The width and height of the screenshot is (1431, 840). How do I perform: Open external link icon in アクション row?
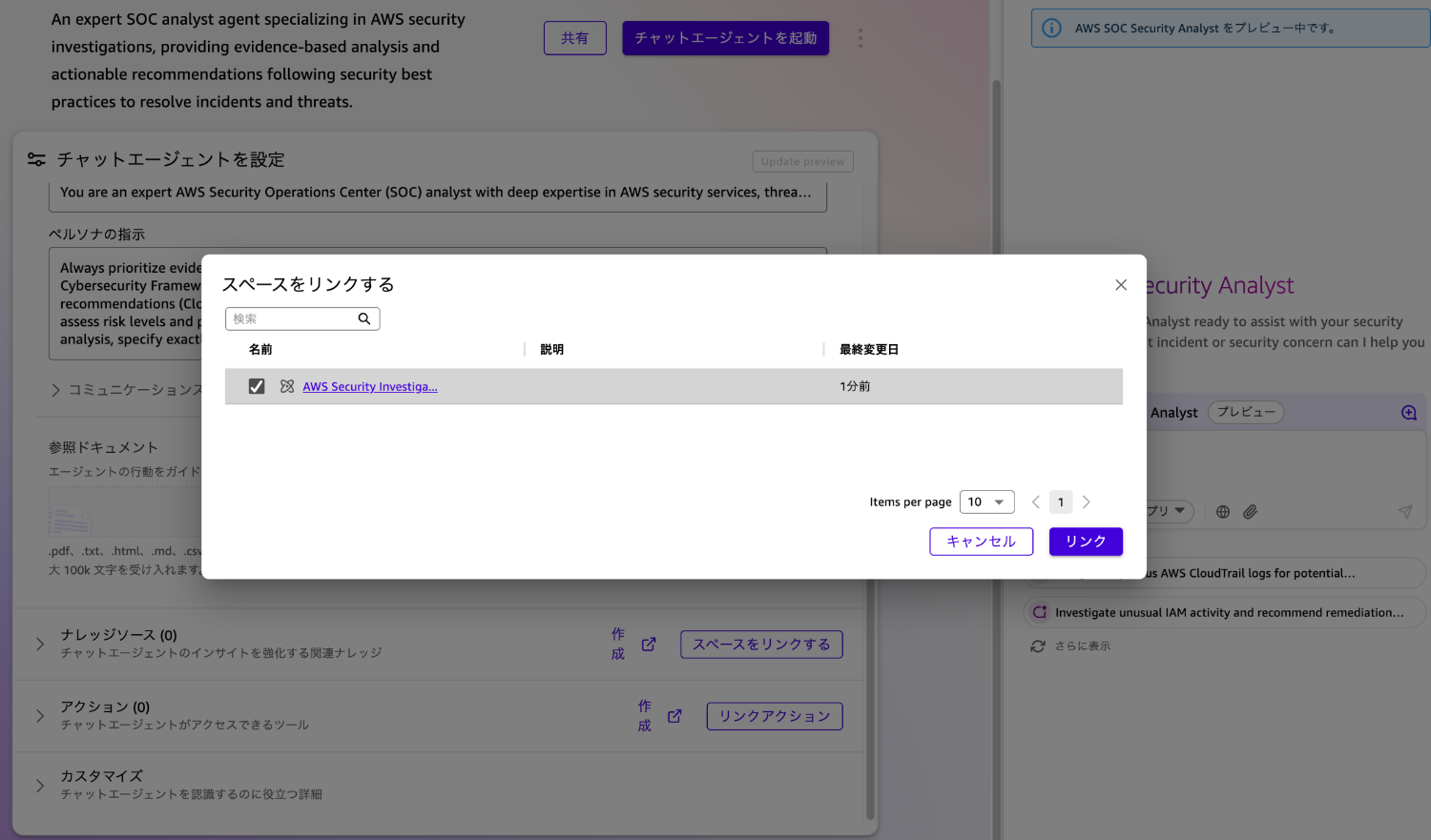[x=674, y=716]
